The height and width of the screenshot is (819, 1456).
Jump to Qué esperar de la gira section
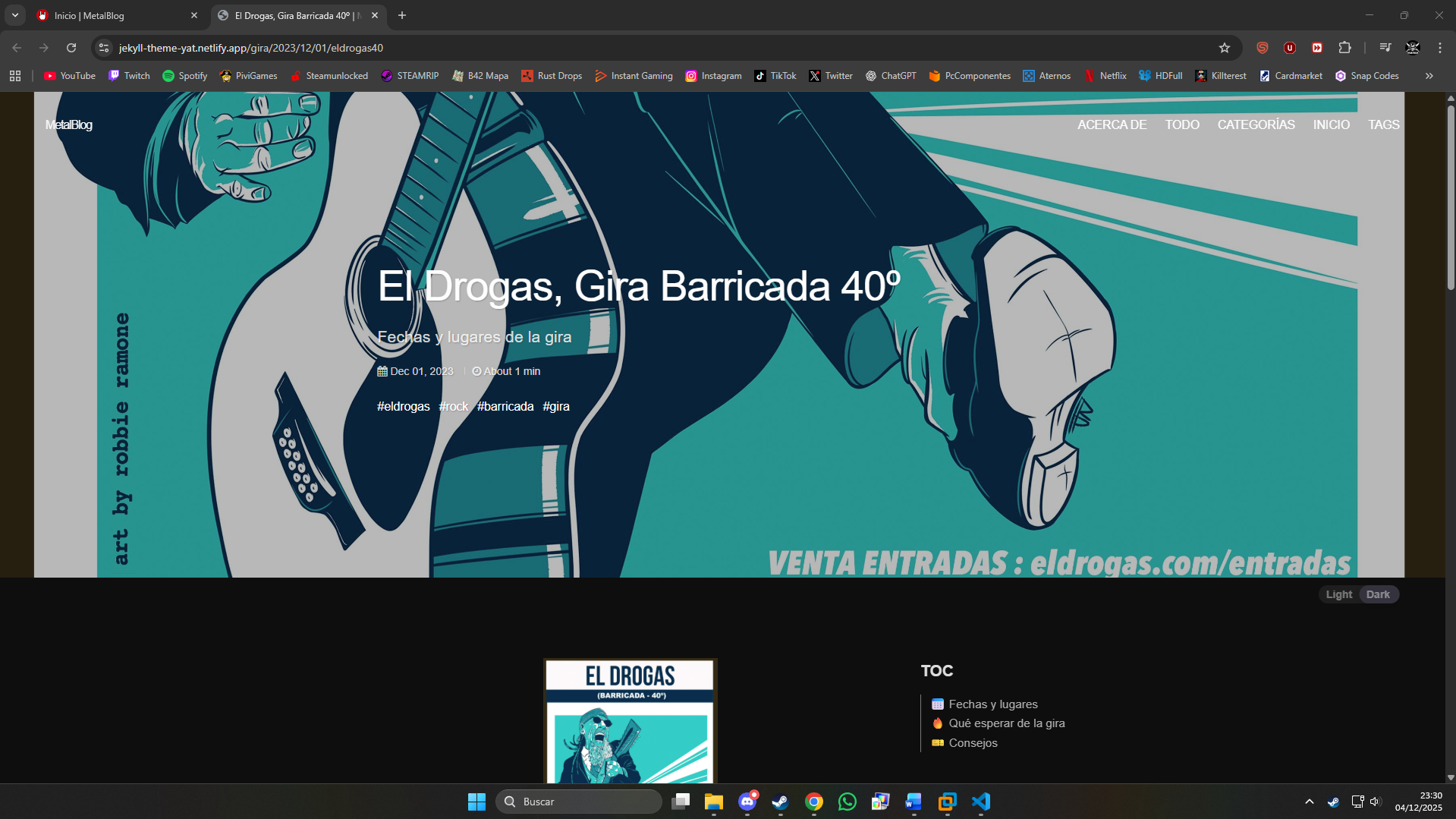tap(1006, 723)
